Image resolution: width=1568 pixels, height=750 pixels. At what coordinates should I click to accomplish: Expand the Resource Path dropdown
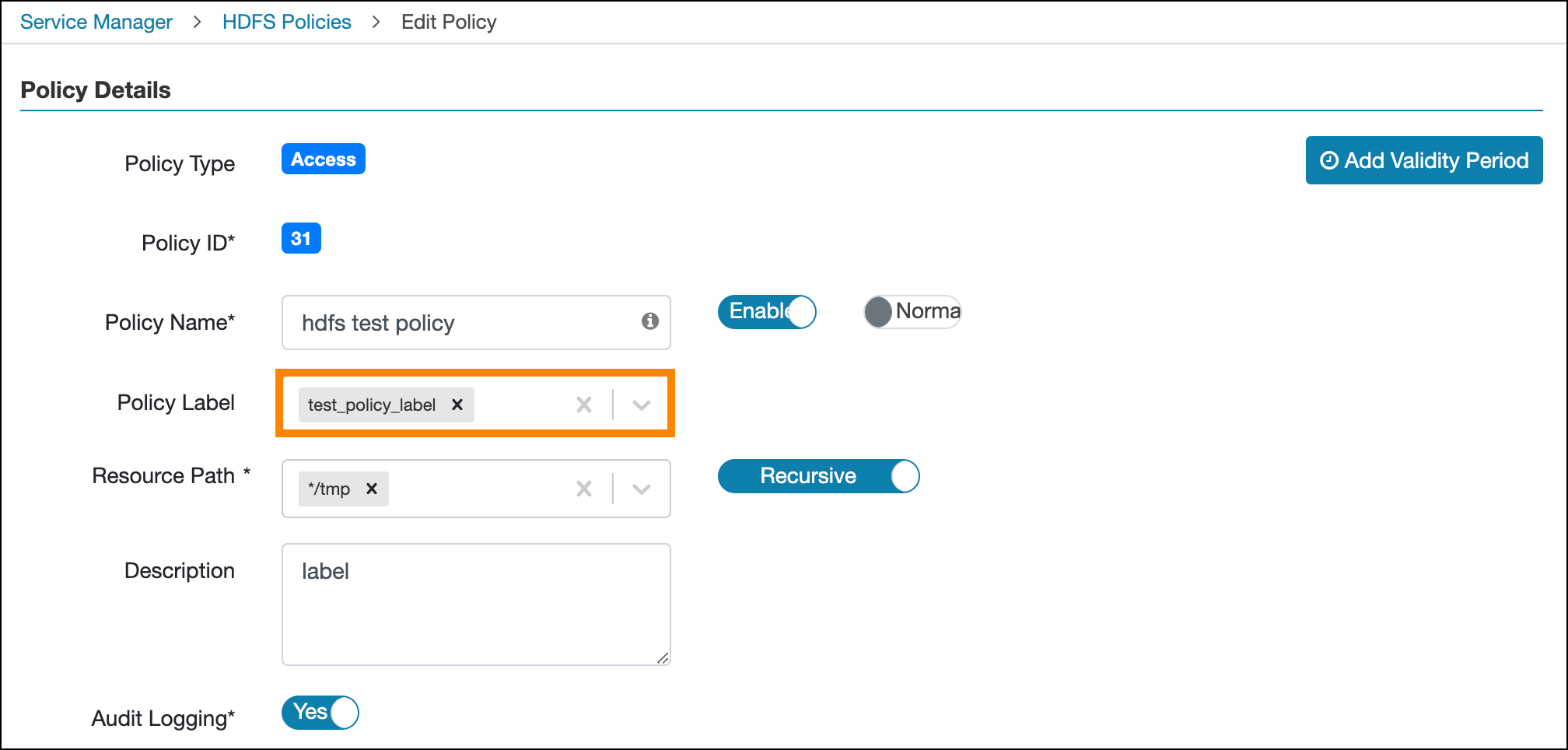(x=642, y=489)
